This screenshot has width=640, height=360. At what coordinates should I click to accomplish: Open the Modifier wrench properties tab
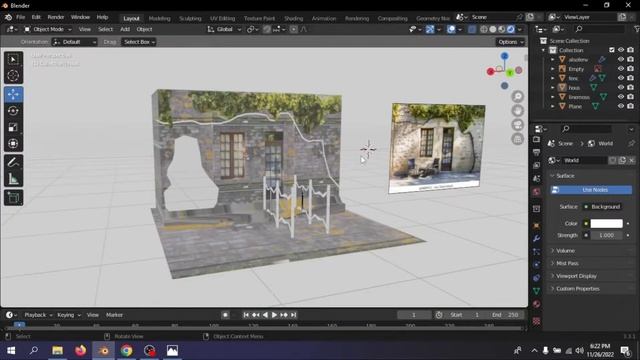536,238
